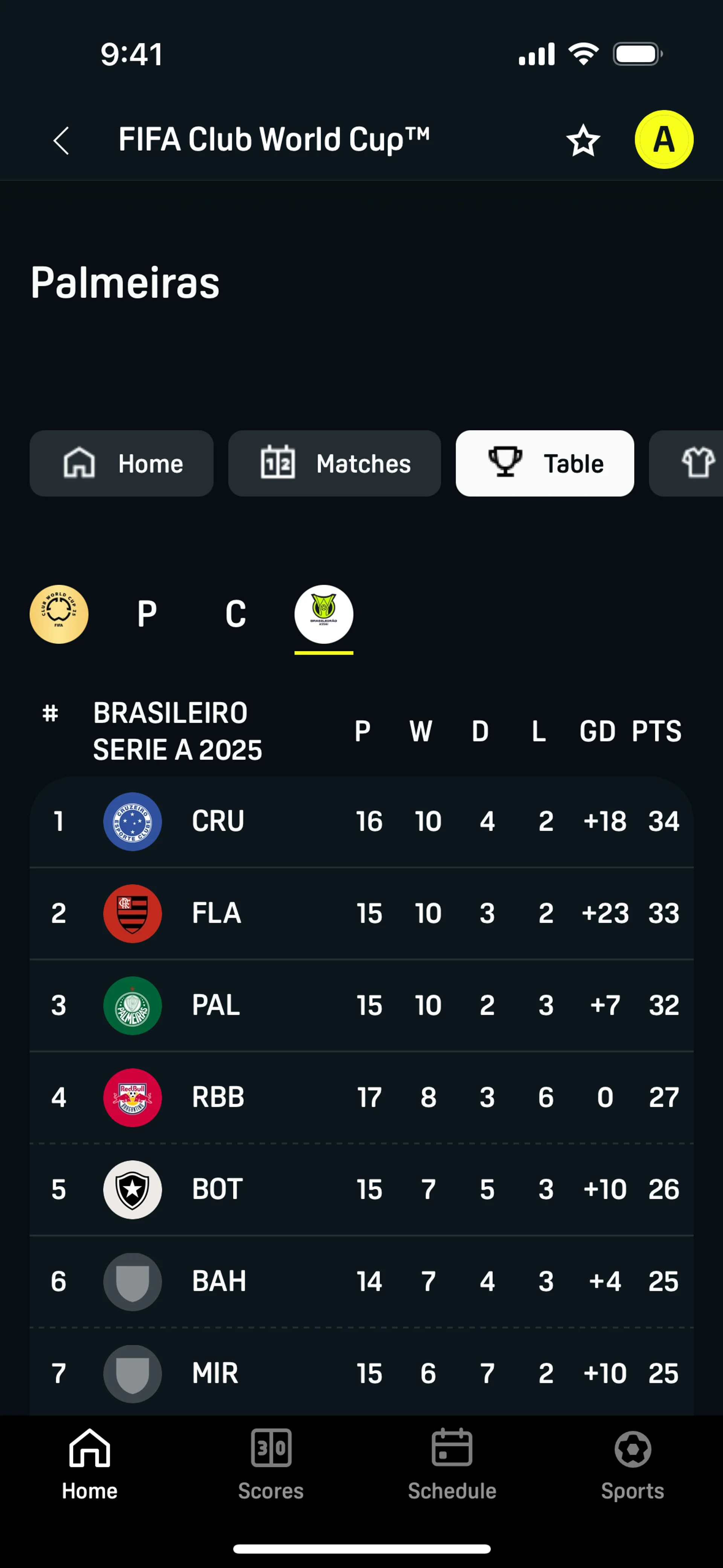Select the Table tab
Viewport: 723px width, 1568px height.
[x=545, y=464]
